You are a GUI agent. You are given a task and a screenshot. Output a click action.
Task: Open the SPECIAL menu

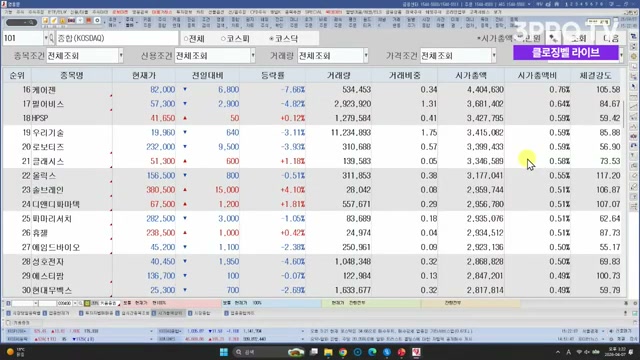(x=313, y=12)
